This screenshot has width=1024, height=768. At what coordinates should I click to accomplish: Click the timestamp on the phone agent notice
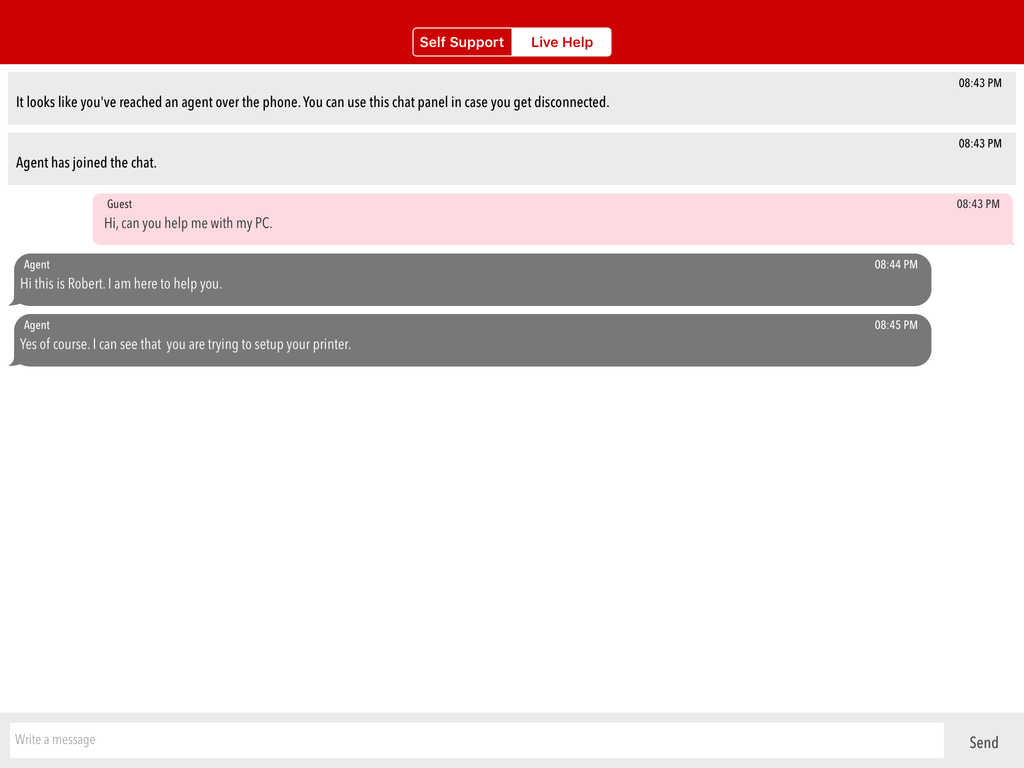click(x=979, y=83)
